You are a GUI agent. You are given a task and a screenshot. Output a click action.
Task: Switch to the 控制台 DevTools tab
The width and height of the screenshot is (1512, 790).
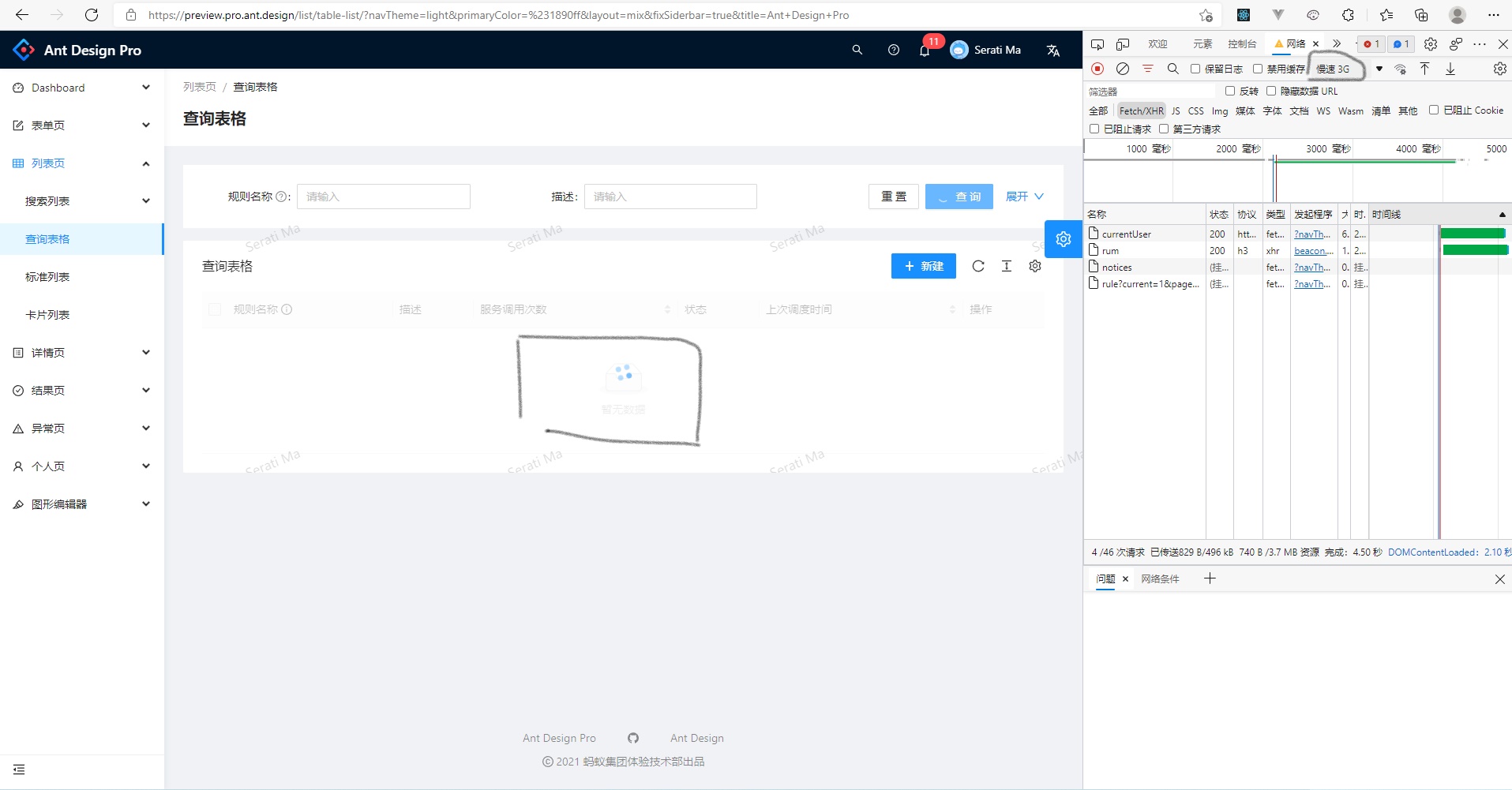coord(1241,43)
